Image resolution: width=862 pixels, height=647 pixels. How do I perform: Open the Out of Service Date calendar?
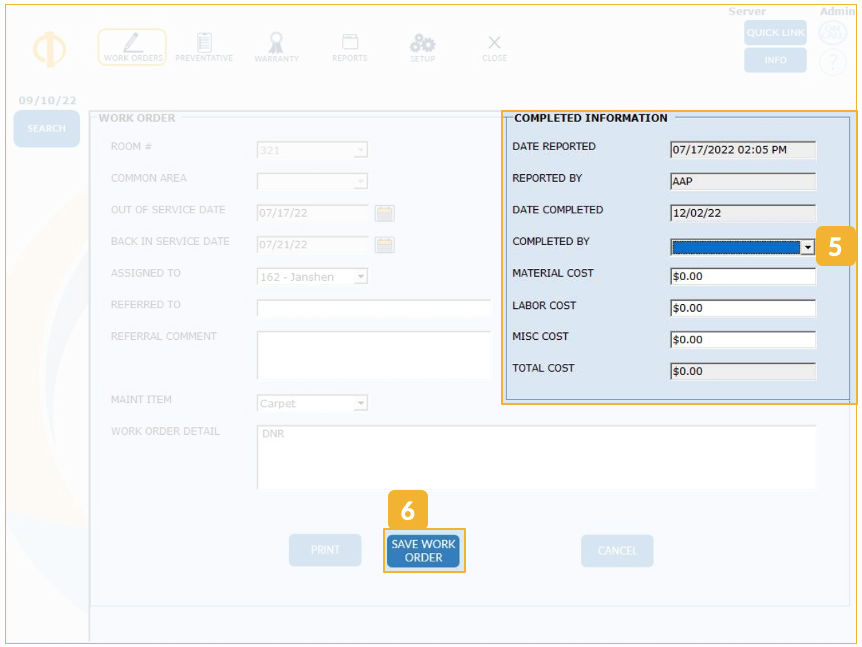[385, 213]
